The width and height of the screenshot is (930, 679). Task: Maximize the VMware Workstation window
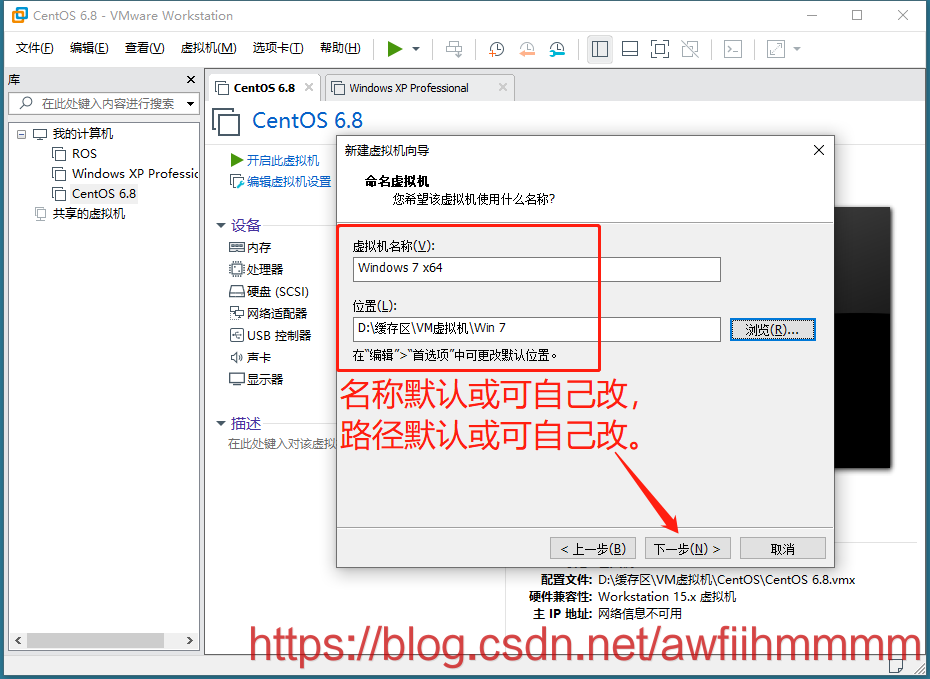pyautogui.click(x=857, y=15)
